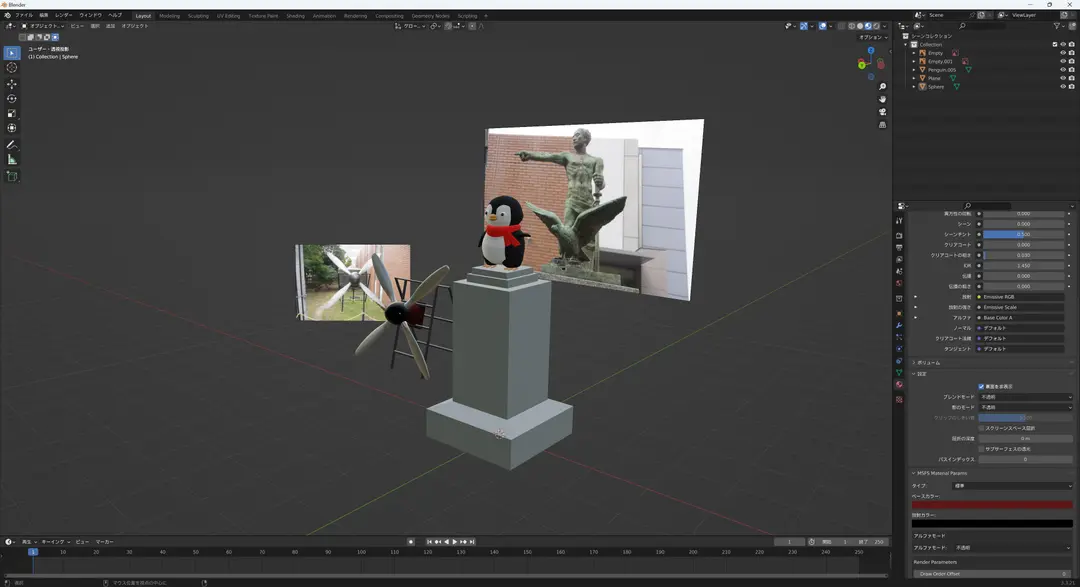Image resolution: width=1080 pixels, height=587 pixels.
Task: Expand the Plane tree row
Action: click(915, 78)
